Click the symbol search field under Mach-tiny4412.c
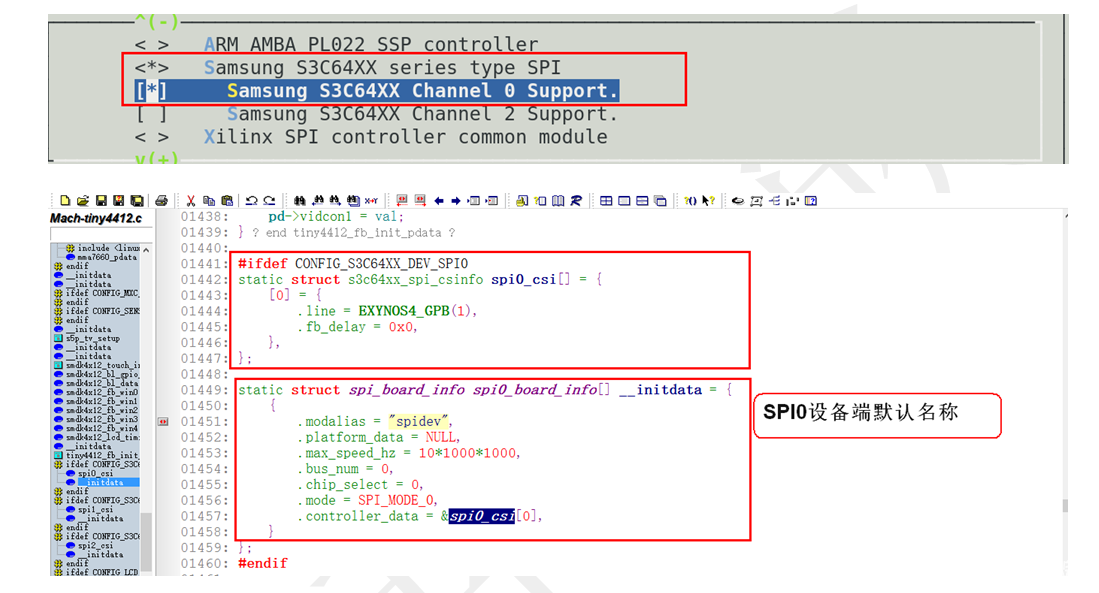 pos(102,234)
